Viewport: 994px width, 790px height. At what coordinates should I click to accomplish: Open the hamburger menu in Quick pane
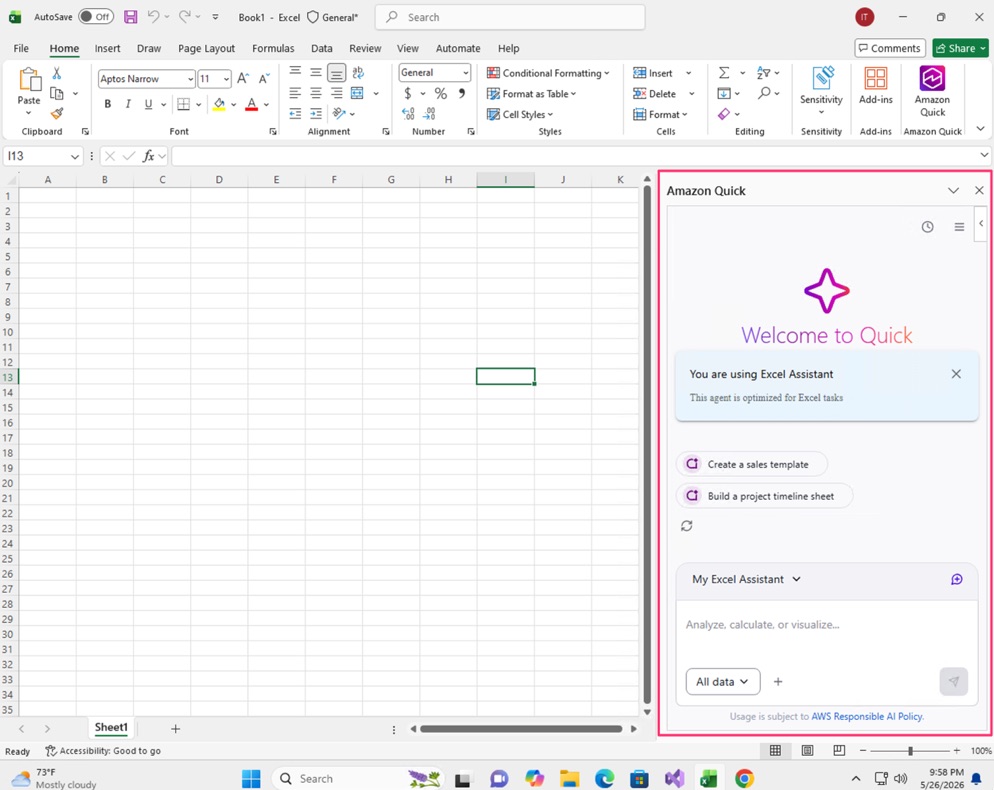(x=959, y=227)
